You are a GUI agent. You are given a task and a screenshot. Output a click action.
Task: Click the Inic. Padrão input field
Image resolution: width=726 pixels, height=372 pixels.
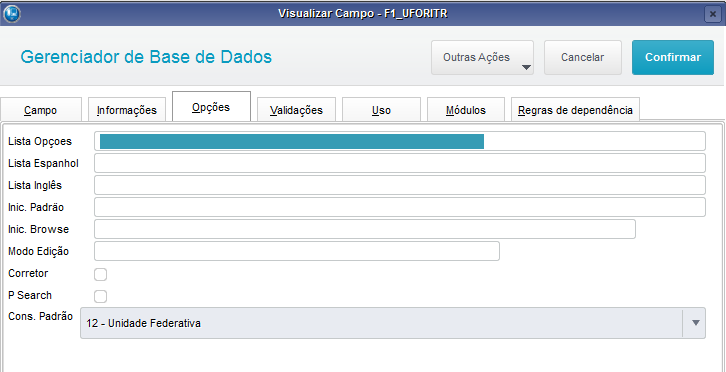[400, 207]
